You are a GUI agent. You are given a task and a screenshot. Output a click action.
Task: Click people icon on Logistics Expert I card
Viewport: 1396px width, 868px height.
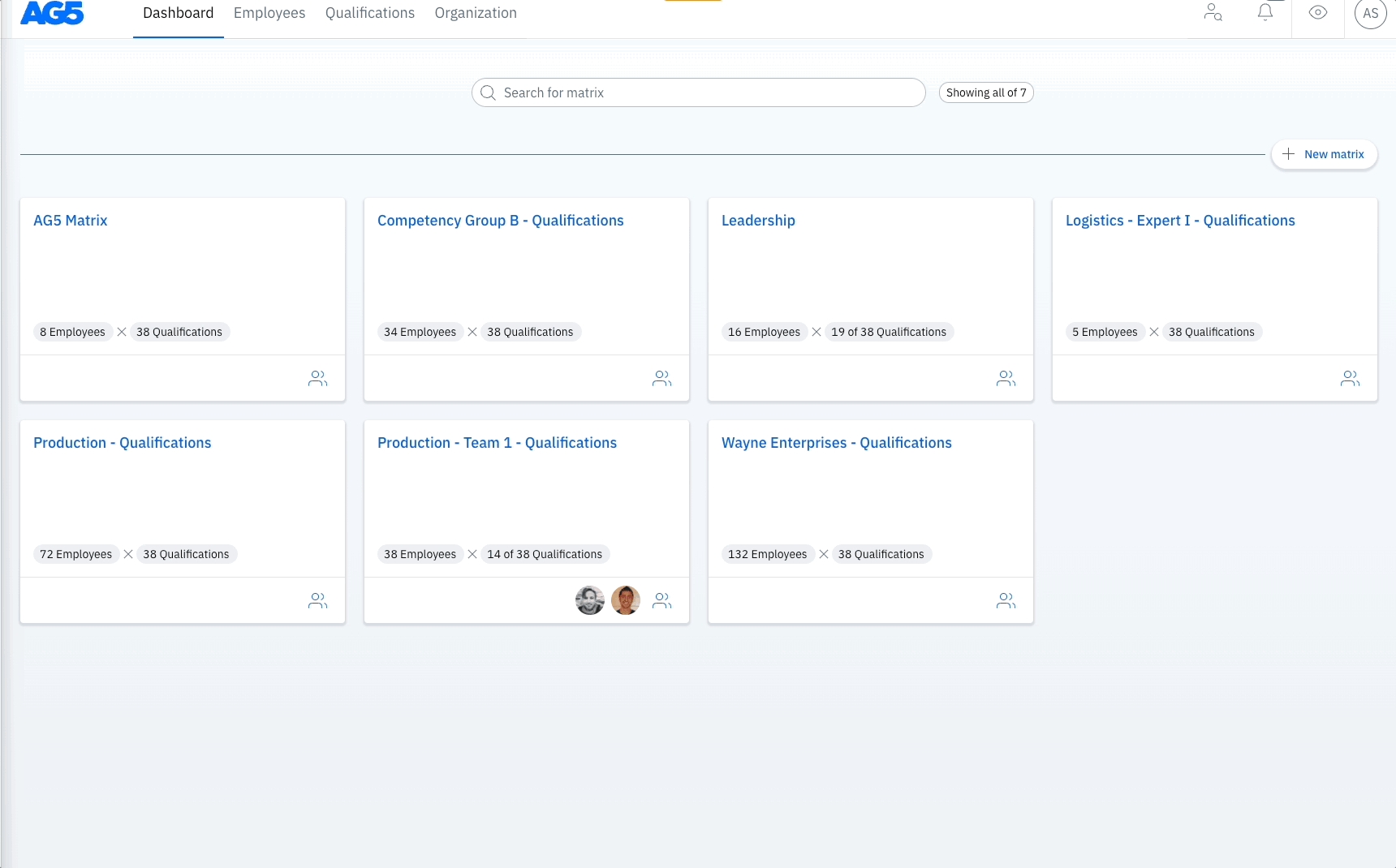[1350, 378]
